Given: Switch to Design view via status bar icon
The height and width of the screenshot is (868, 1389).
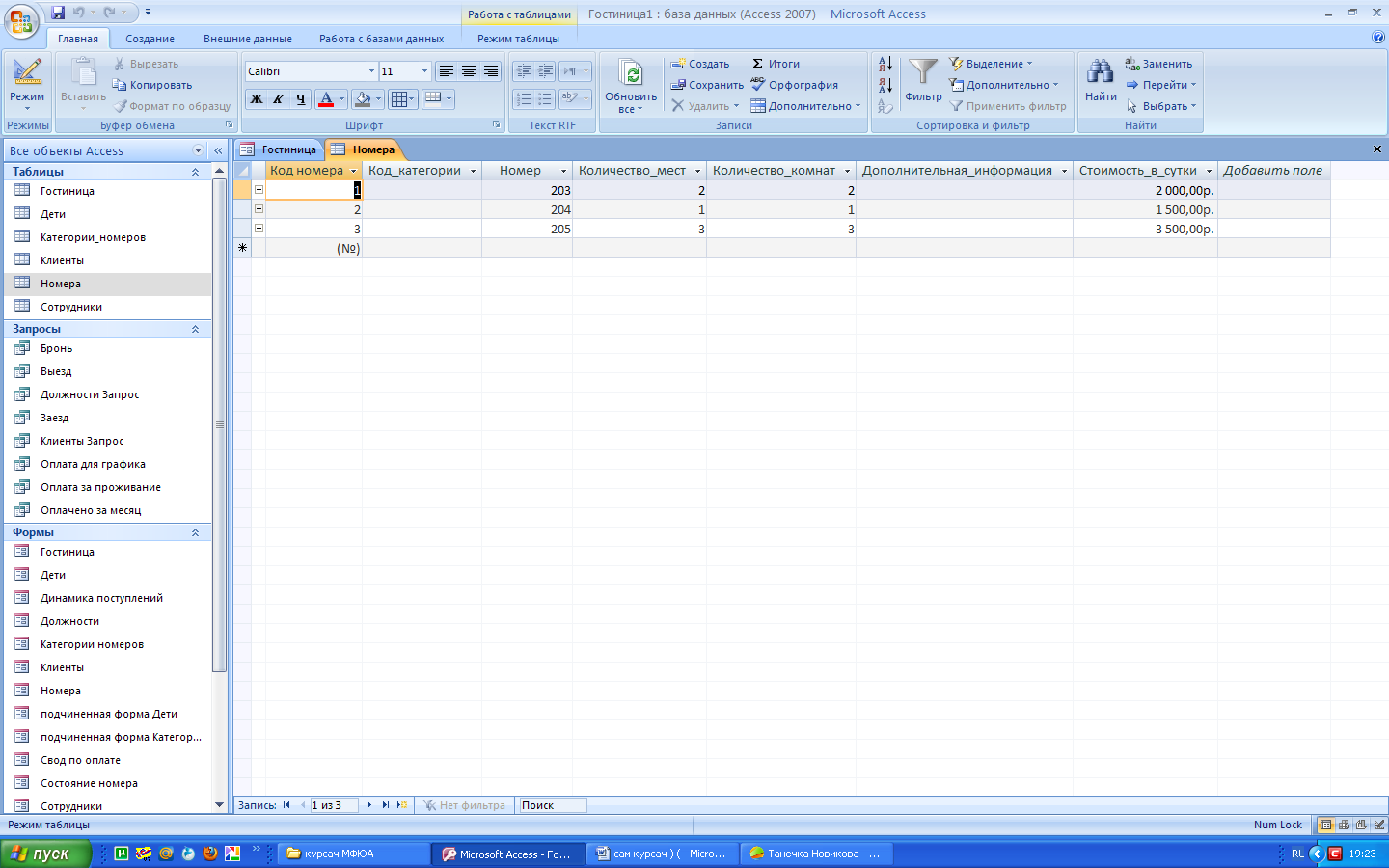Looking at the screenshot, I should (1379, 825).
